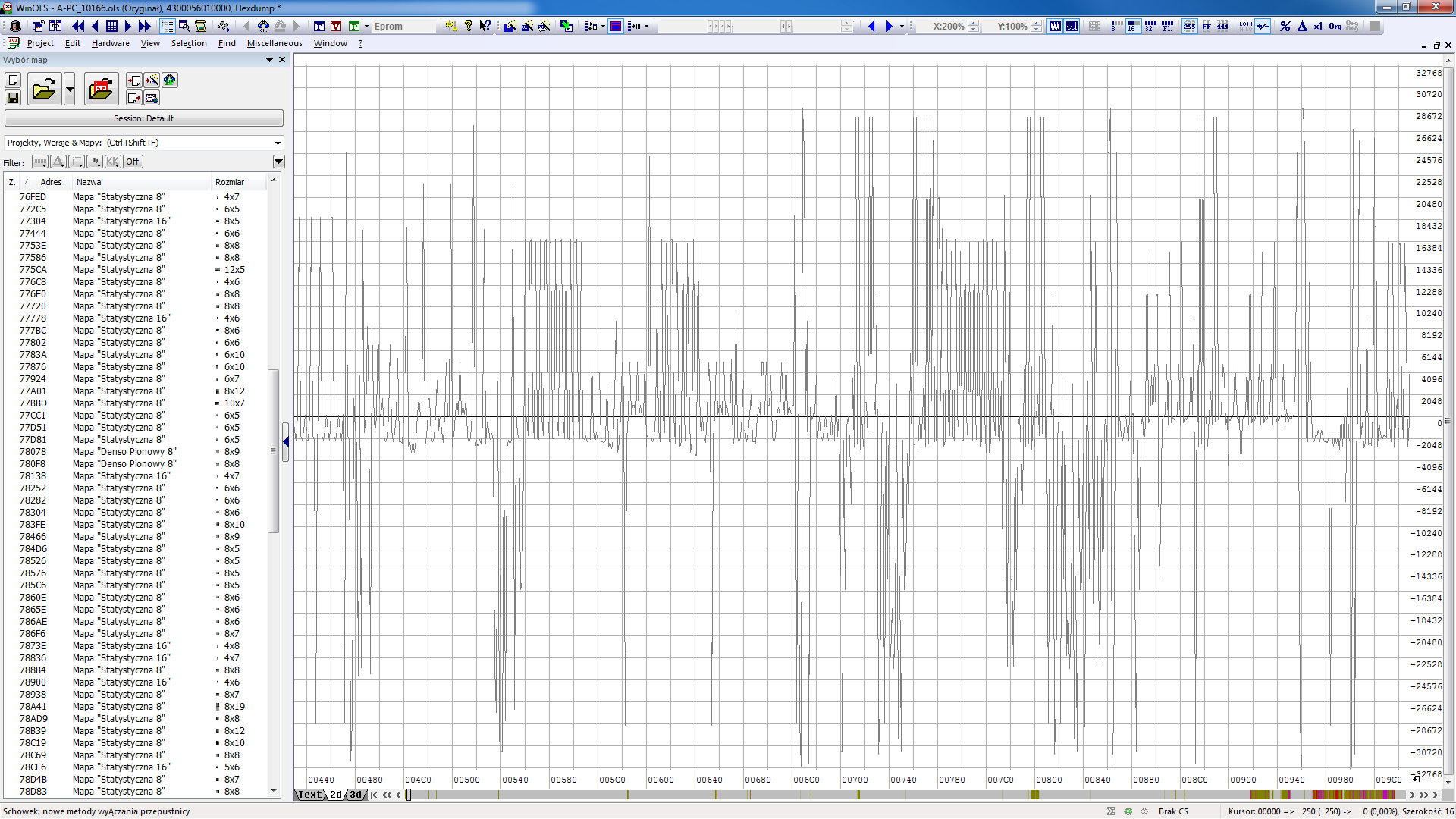Switch to the 3d view tab

pos(355,795)
